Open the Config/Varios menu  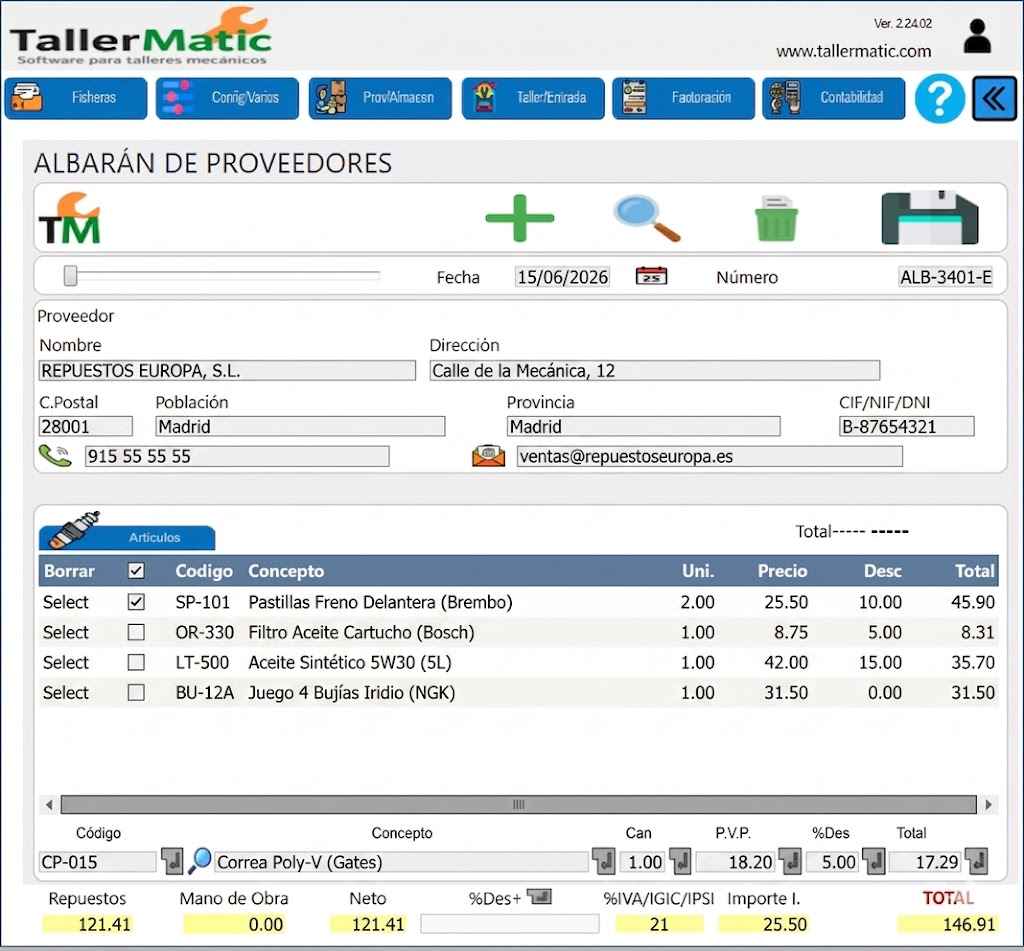coord(227,98)
